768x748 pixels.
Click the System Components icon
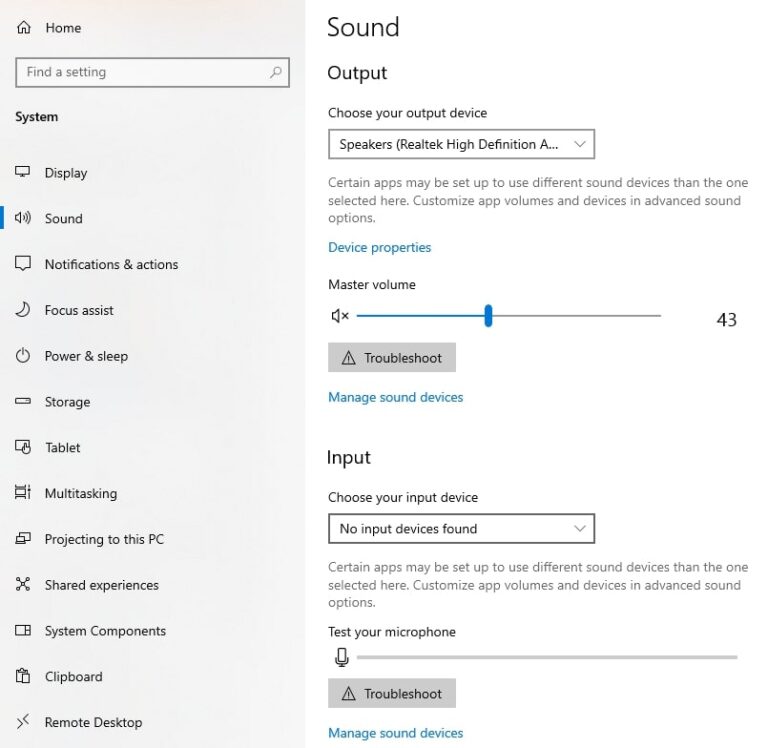pos(23,630)
